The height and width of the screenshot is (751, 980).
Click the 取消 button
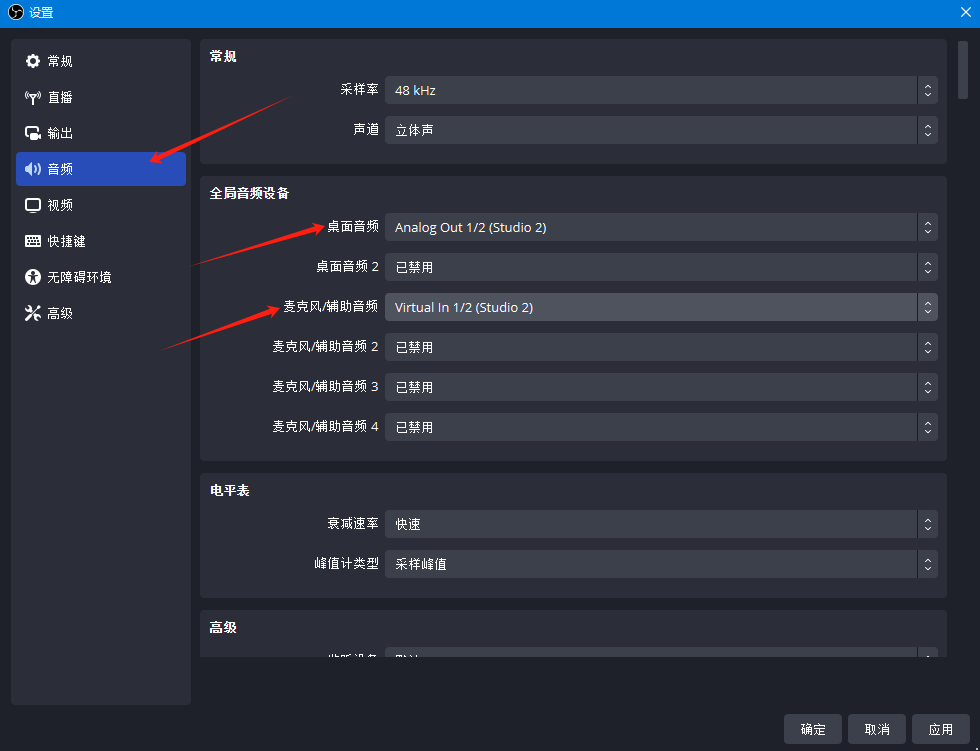coord(876,729)
